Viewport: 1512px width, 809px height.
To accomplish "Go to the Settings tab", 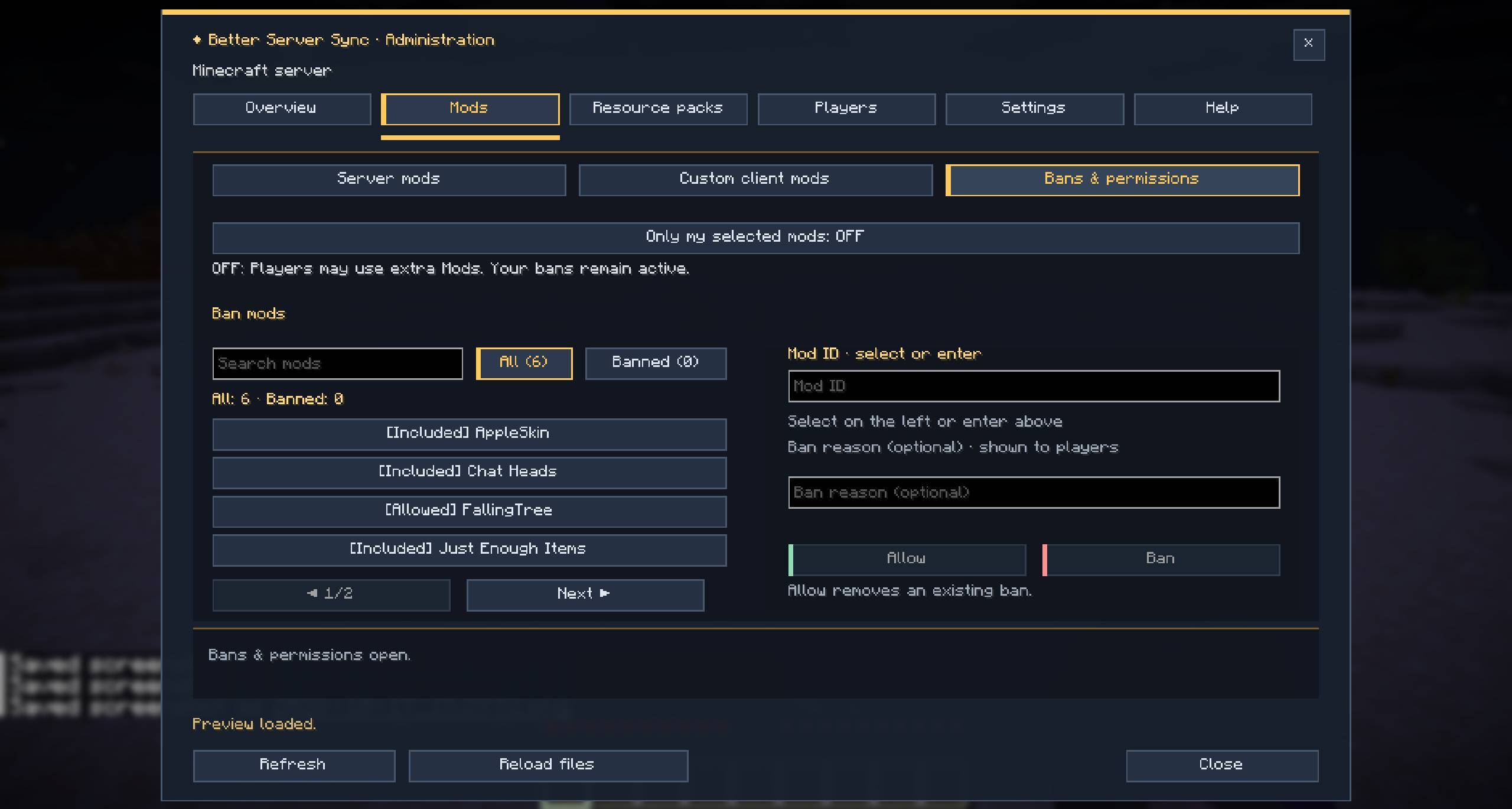I will 1034,109.
